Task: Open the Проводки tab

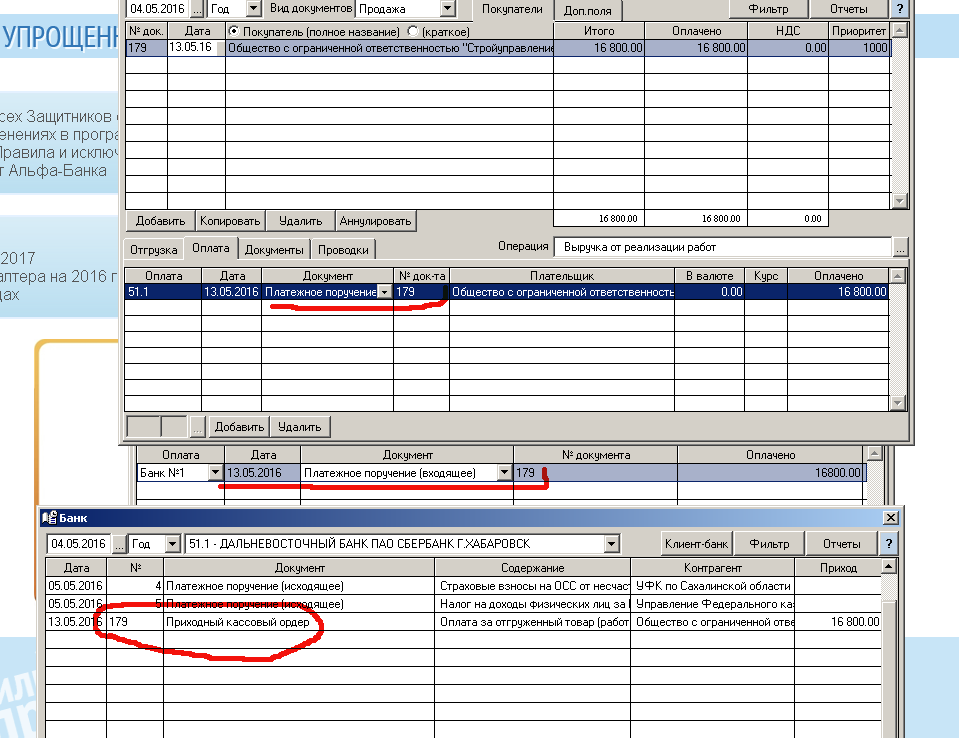Action: [343, 249]
